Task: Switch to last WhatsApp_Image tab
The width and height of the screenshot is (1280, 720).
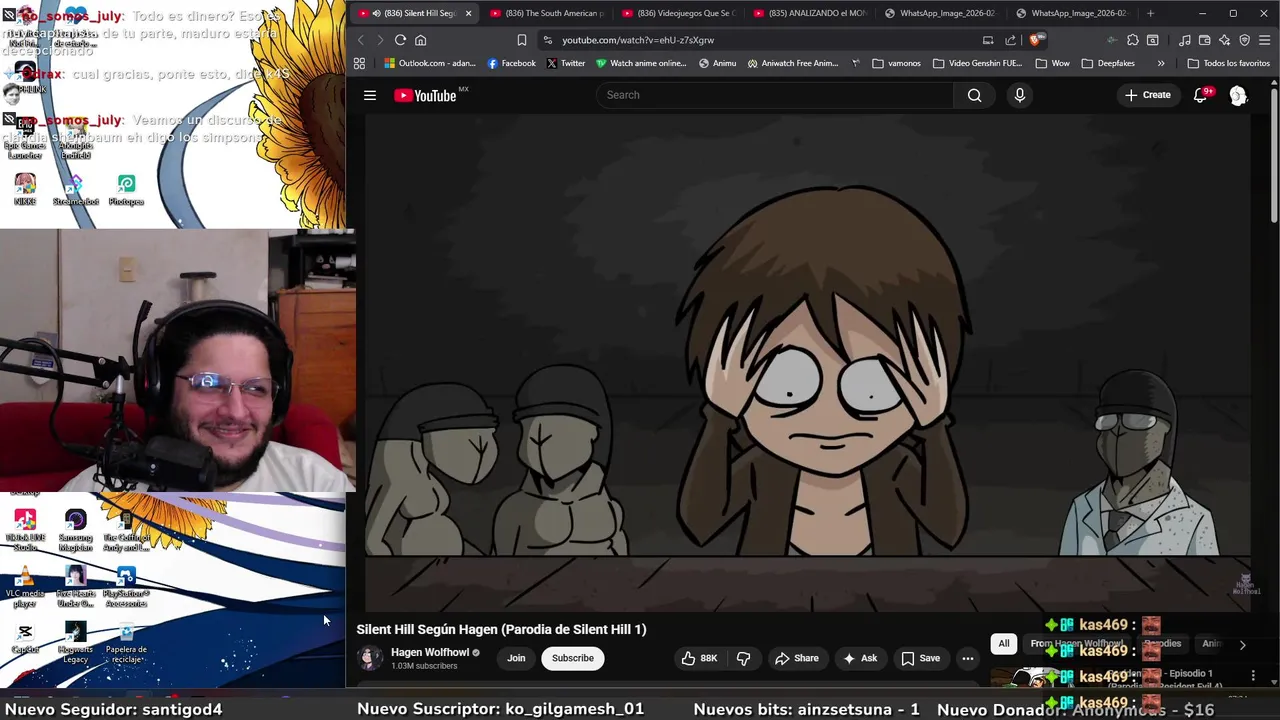Action: click(1073, 13)
